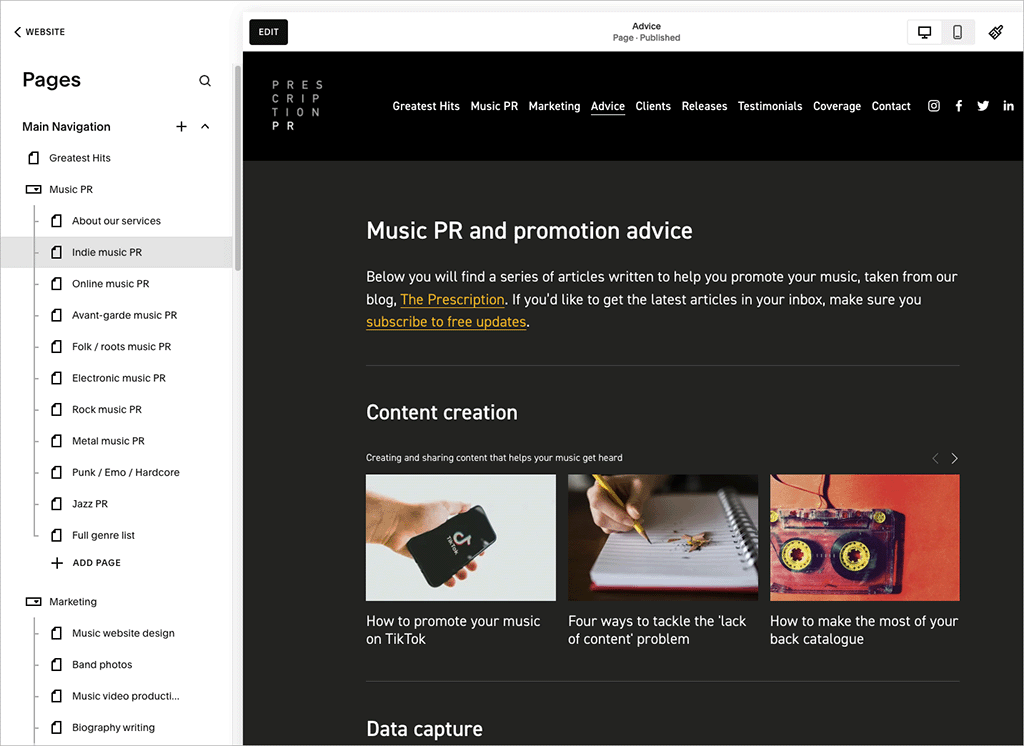This screenshot has height=746, width=1024.
Task: Open site styles with the paintbrush icon
Action: tap(996, 31)
